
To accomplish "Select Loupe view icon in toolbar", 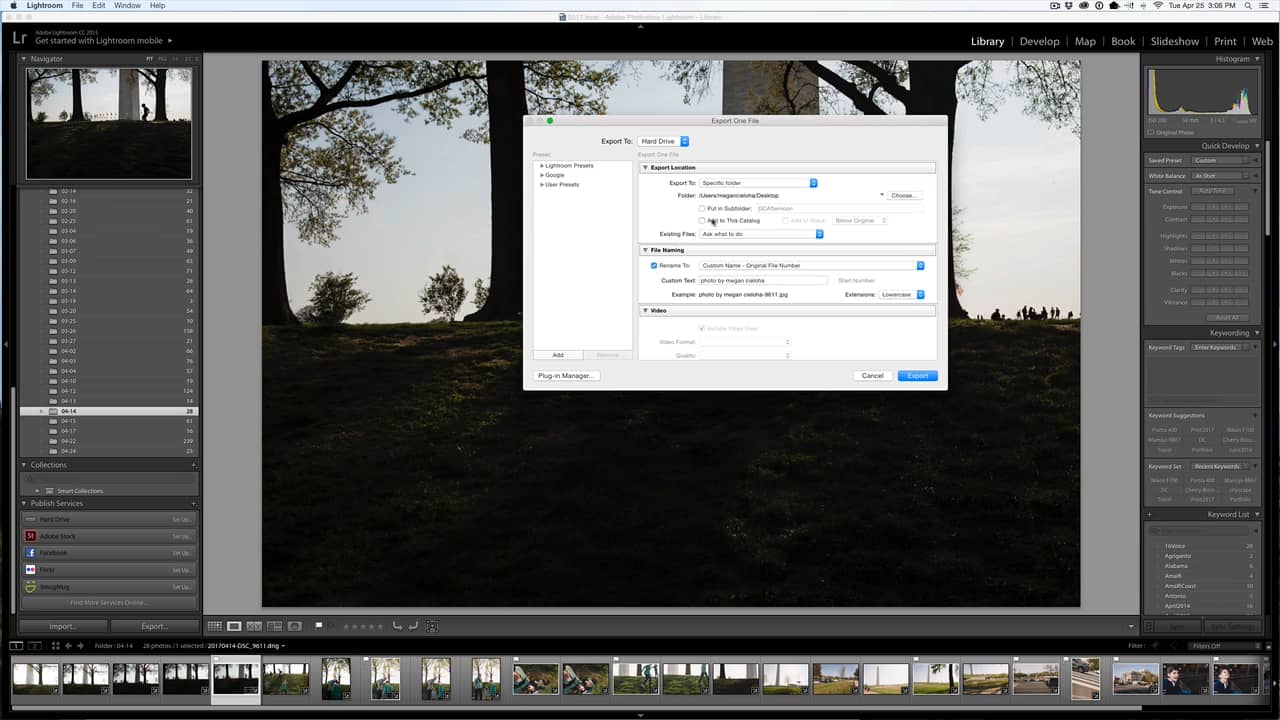I will coord(234,626).
